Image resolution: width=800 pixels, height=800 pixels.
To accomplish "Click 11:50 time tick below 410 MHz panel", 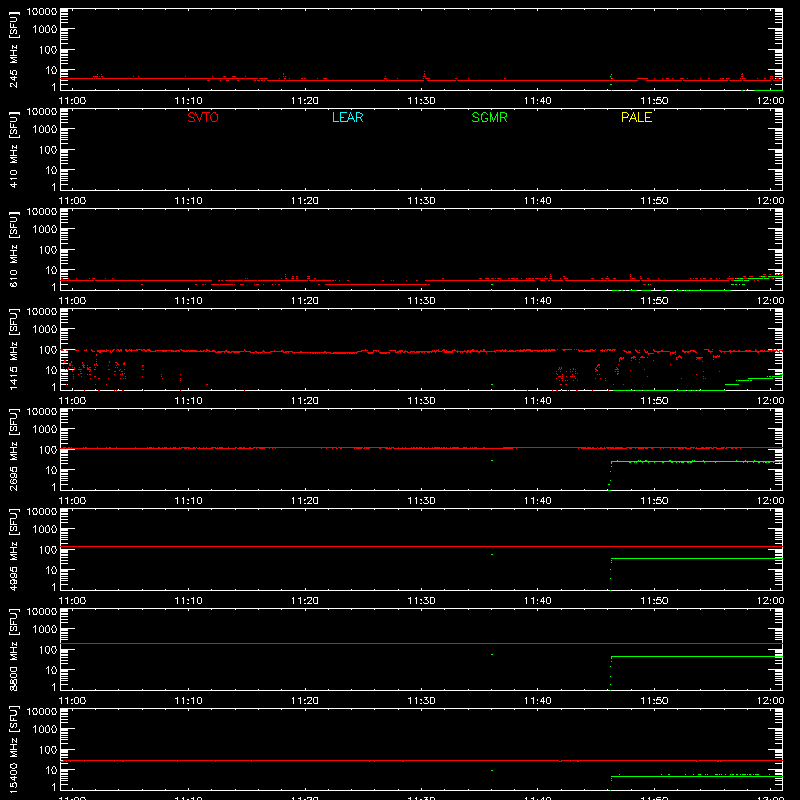I will pos(654,201).
